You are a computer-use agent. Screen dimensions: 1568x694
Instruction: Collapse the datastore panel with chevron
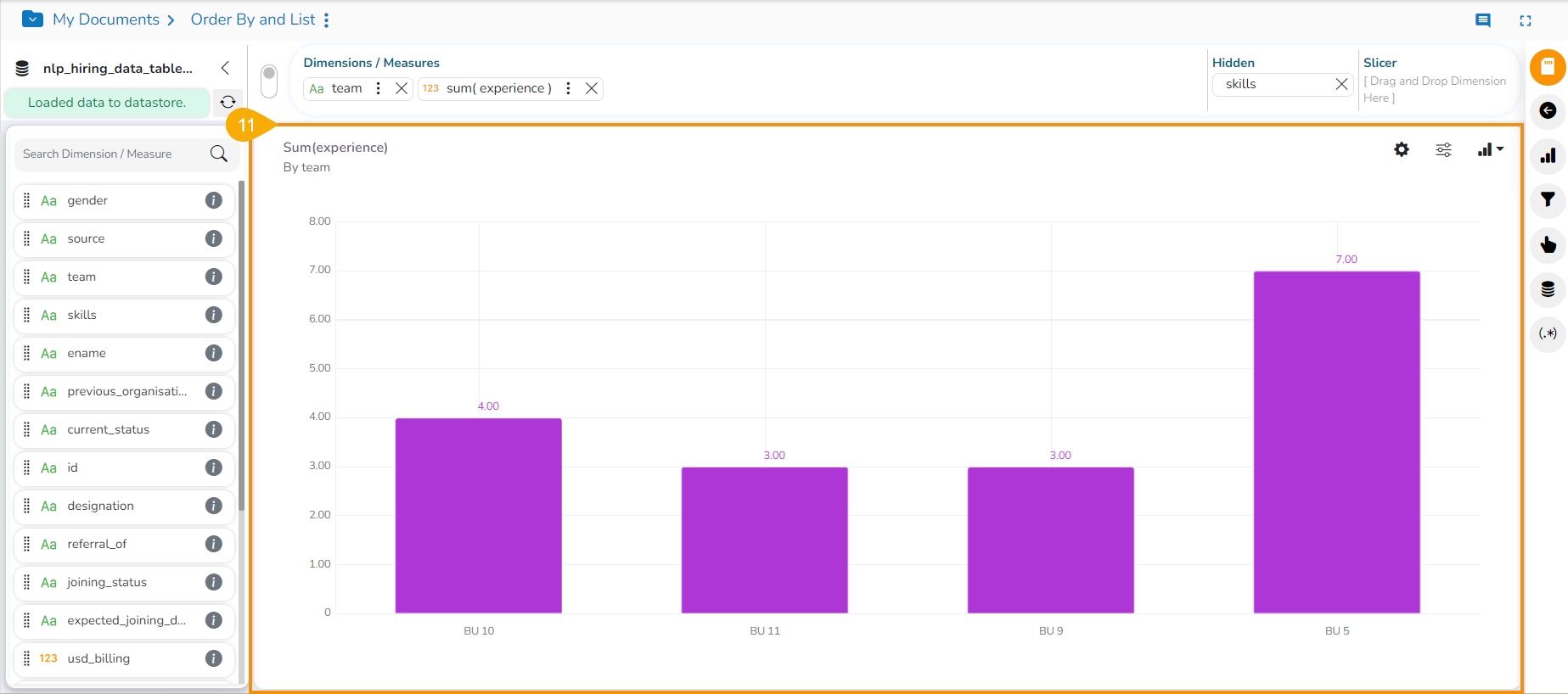(225, 68)
